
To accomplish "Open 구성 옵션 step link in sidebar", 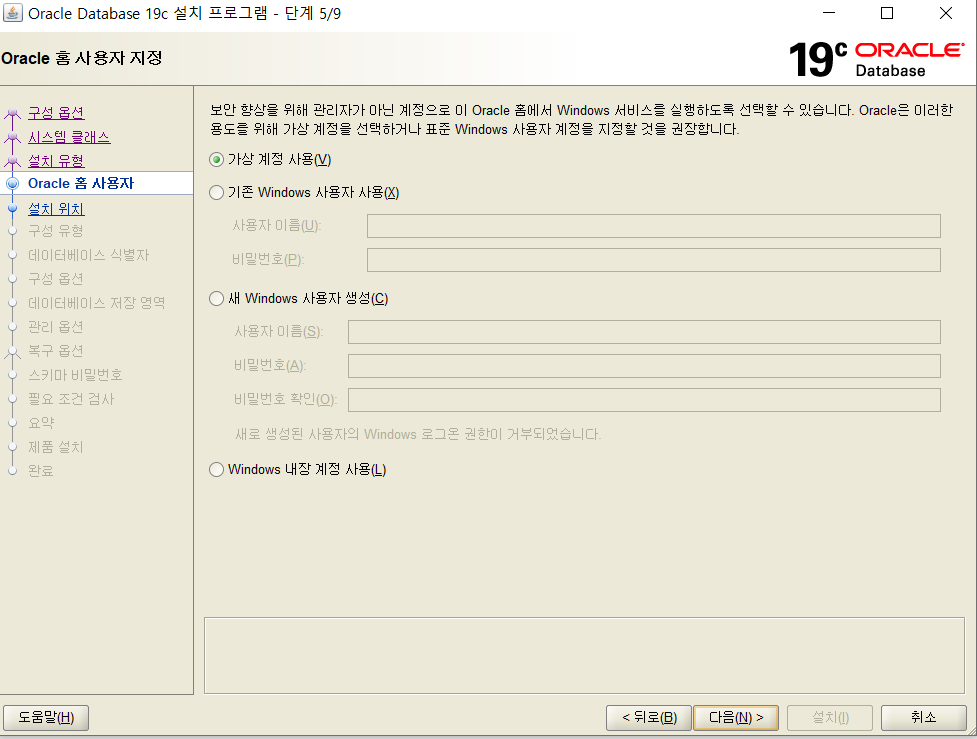I will coord(56,113).
